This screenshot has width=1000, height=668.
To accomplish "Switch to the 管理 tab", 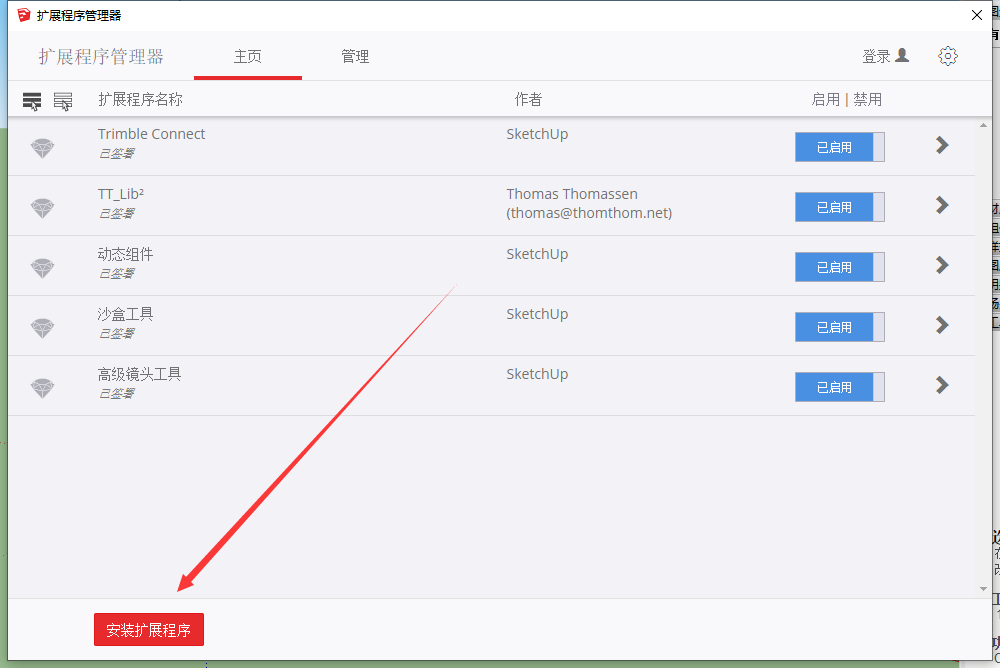I will pyautogui.click(x=355, y=57).
